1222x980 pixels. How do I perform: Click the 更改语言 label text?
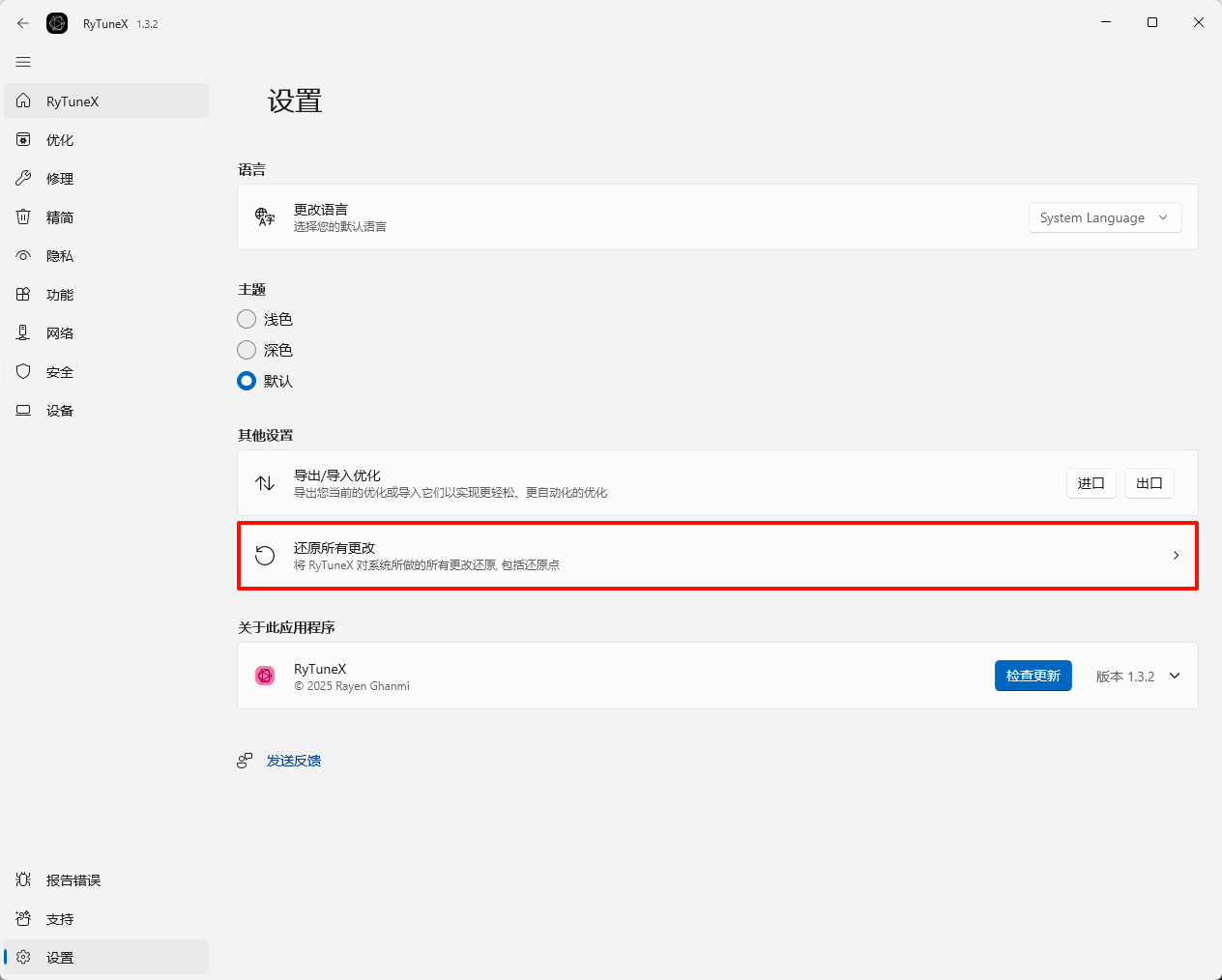(x=321, y=210)
